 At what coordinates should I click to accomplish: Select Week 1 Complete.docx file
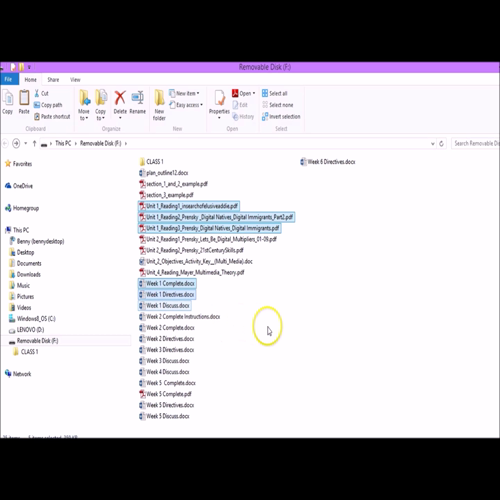pyautogui.click(x=167, y=283)
